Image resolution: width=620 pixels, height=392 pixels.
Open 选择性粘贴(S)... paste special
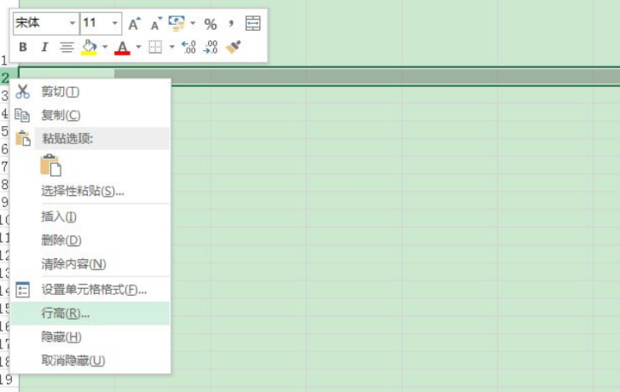[91, 191]
